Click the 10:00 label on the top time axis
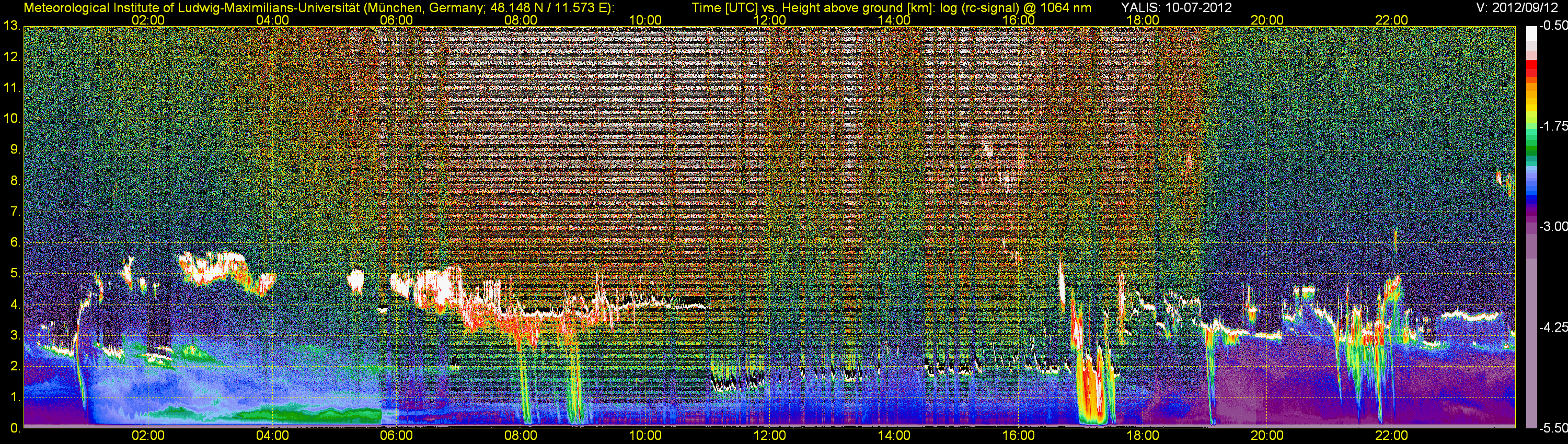The width and height of the screenshot is (1568, 444). [645, 20]
